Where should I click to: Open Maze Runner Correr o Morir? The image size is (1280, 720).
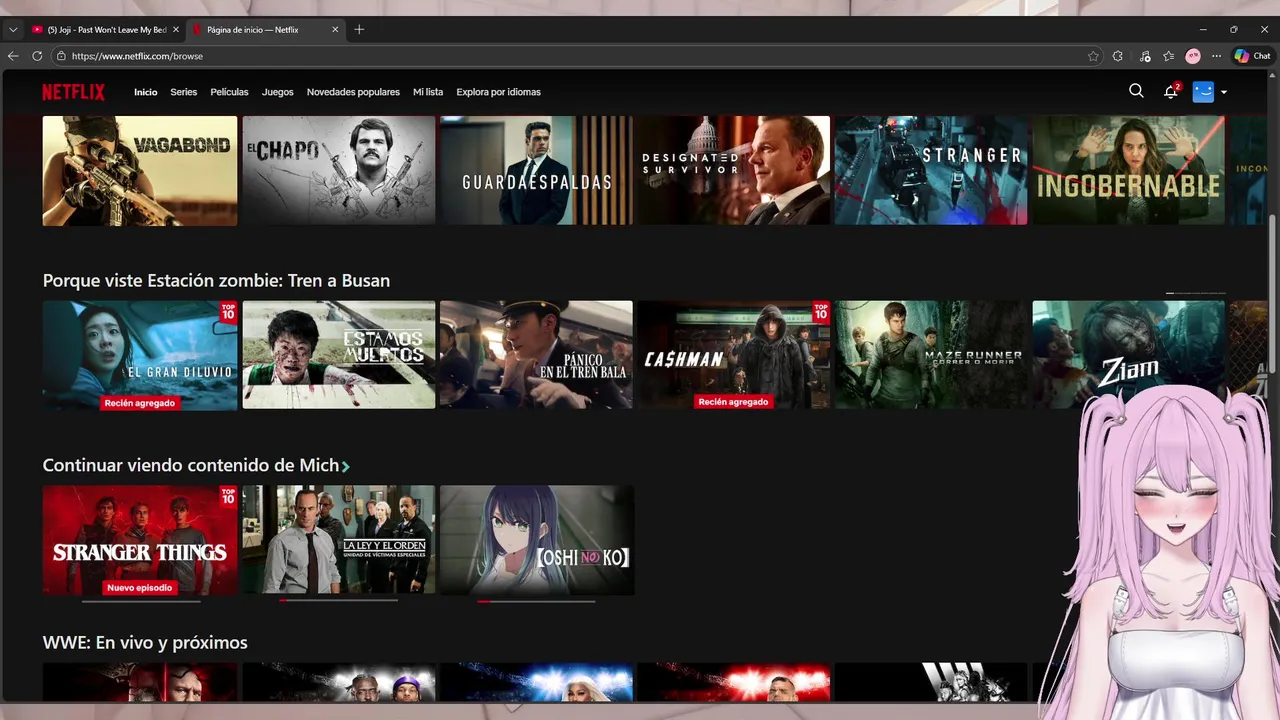pyautogui.click(x=931, y=355)
